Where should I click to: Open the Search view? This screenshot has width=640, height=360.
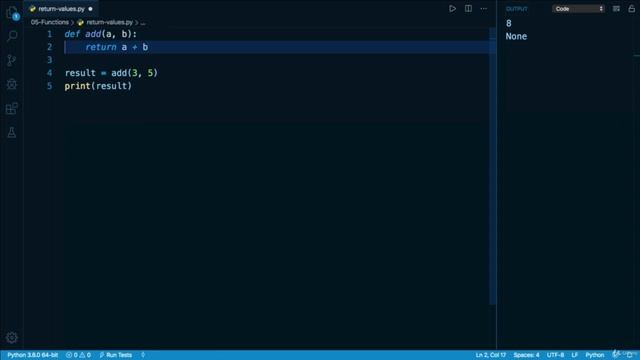click(x=12, y=36)
